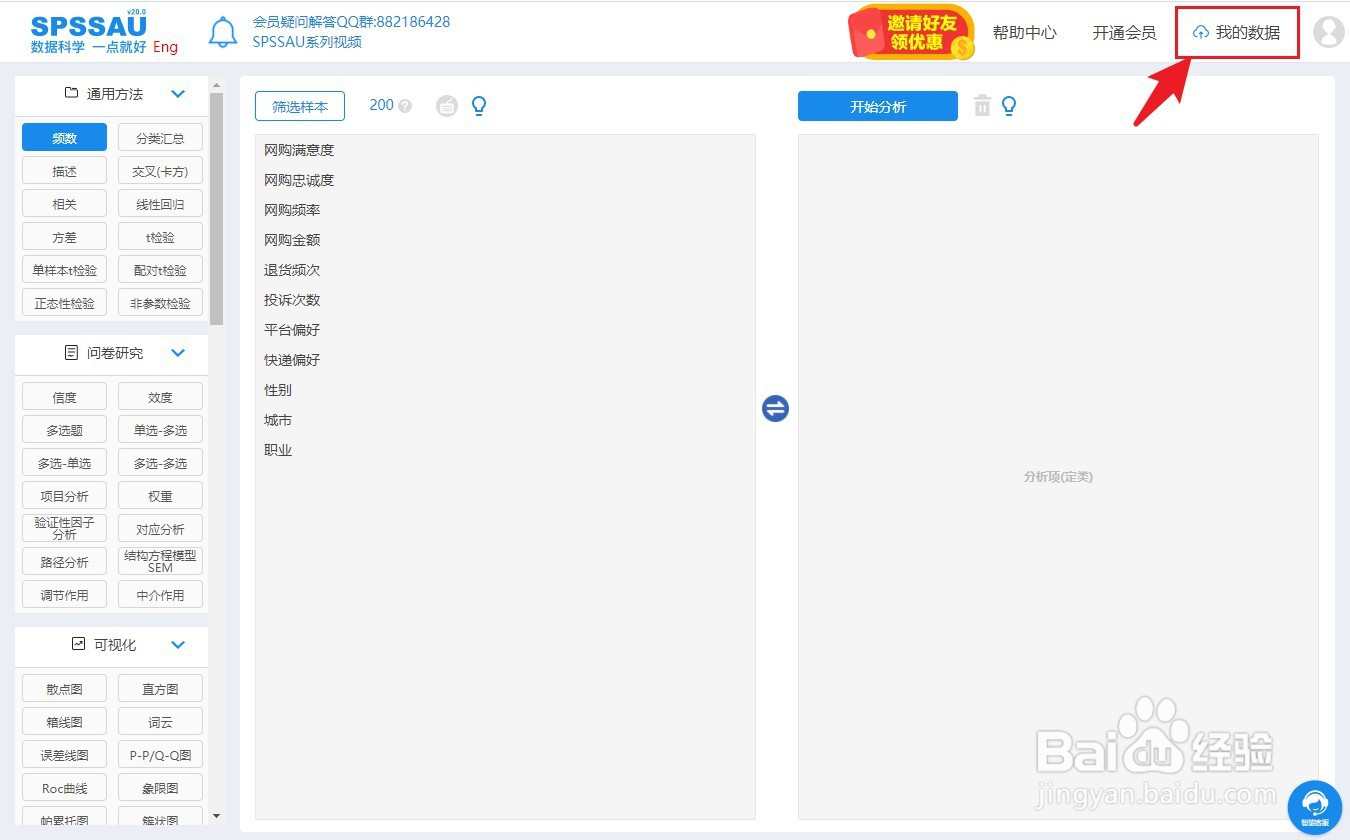The width and height of the screenshot is (1350, 840).
Task: Select the 多选-多选 analysis
Action: 160,463
